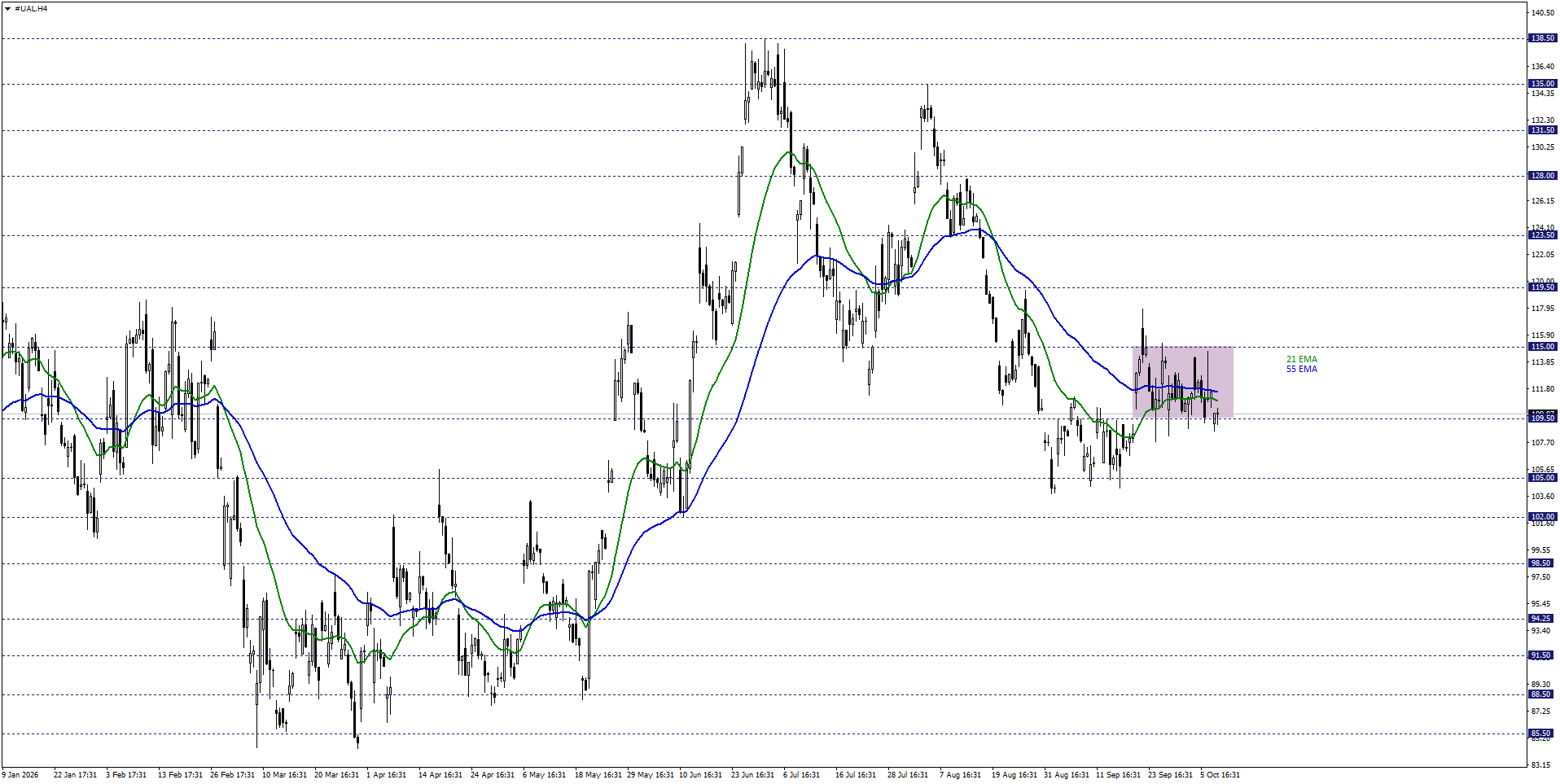Screen dimensions: 1560x784
Task: Select the 23 Jun 16:31 time label
Action: point(753,775)
